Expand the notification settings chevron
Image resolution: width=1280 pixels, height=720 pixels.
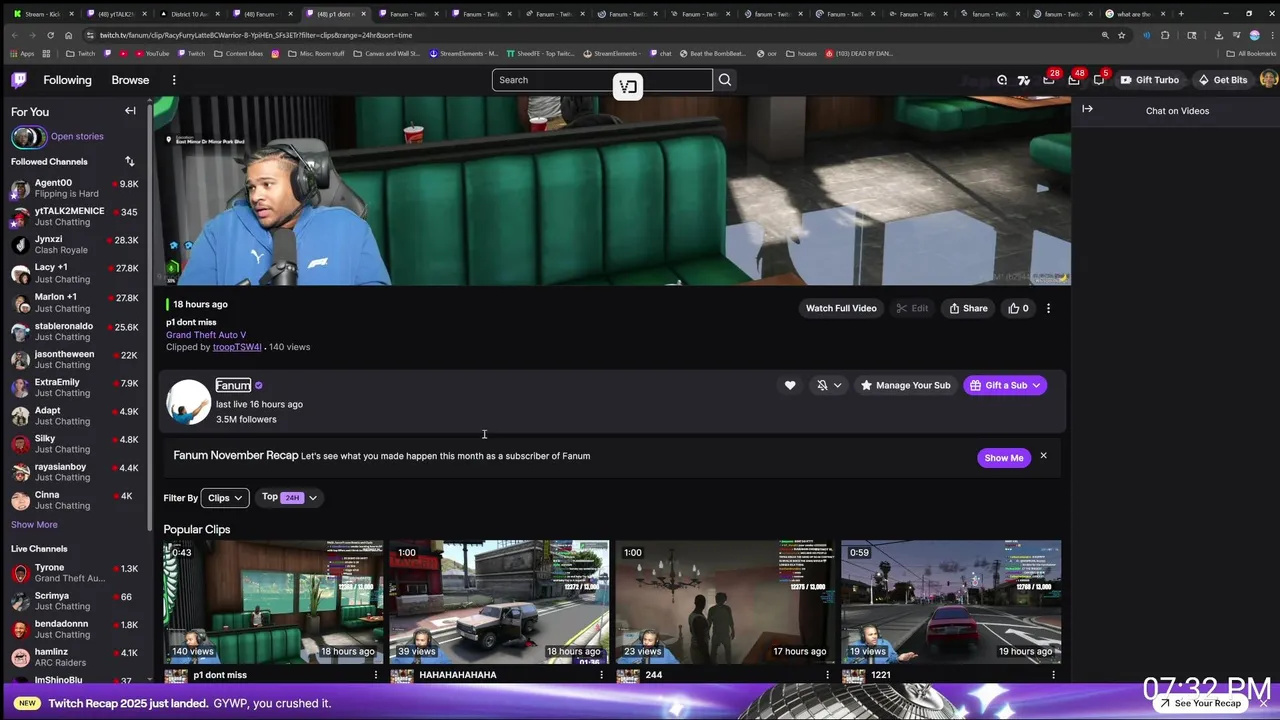837,385
